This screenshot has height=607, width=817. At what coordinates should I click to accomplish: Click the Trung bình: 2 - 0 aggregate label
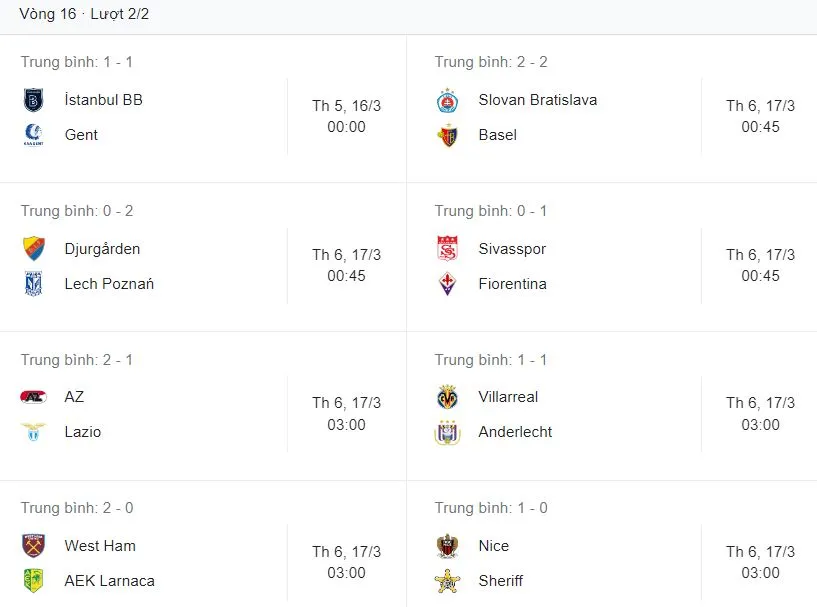pyautogui.click(x=77, y=508)
